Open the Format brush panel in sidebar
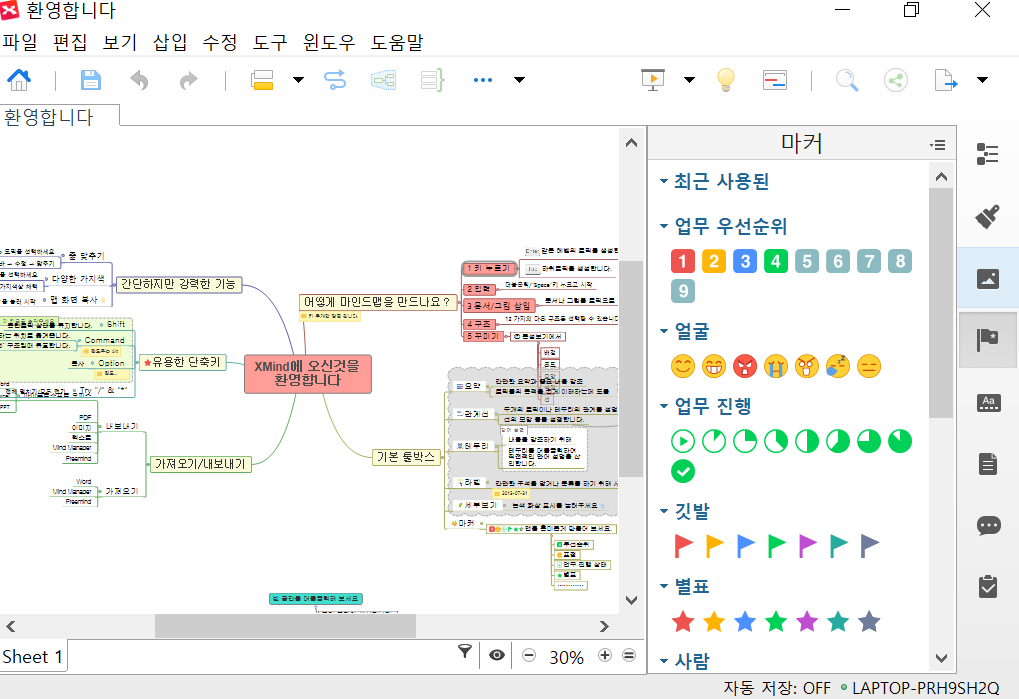 click(x=988, y=216)
